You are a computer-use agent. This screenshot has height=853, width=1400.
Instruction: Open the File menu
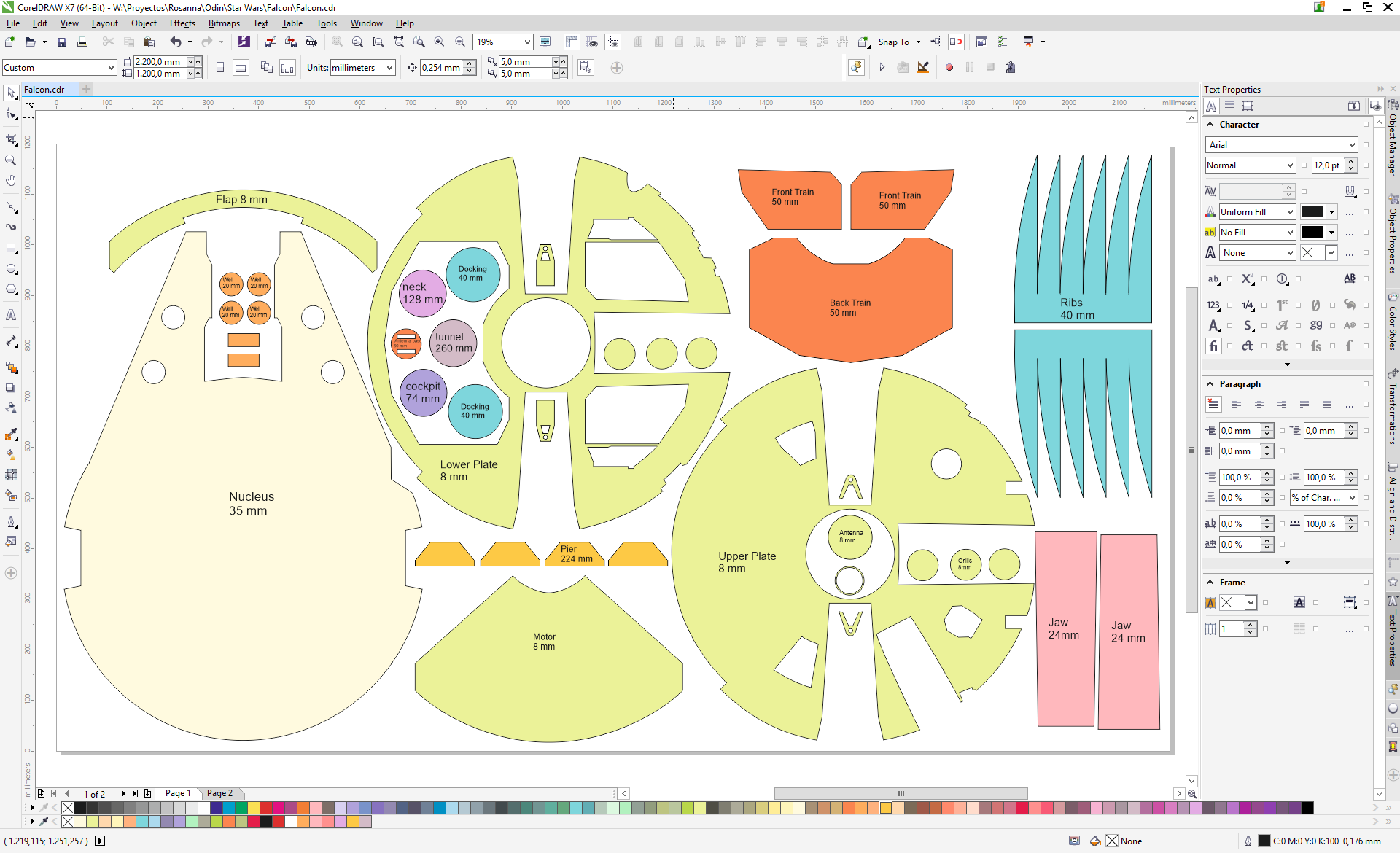[x=13, y=23]
